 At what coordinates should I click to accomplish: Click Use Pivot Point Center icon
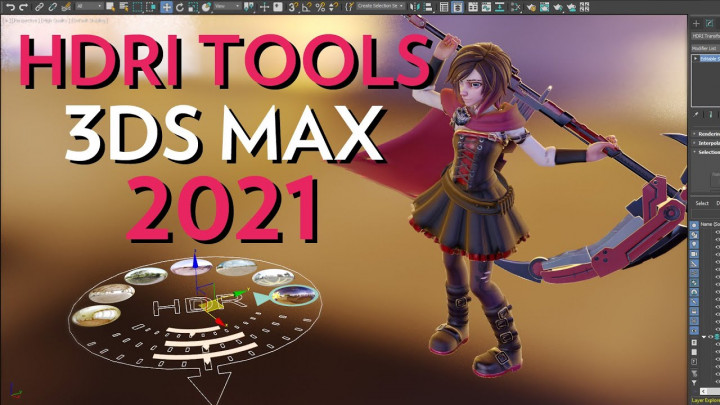click(x=248, y=7)
